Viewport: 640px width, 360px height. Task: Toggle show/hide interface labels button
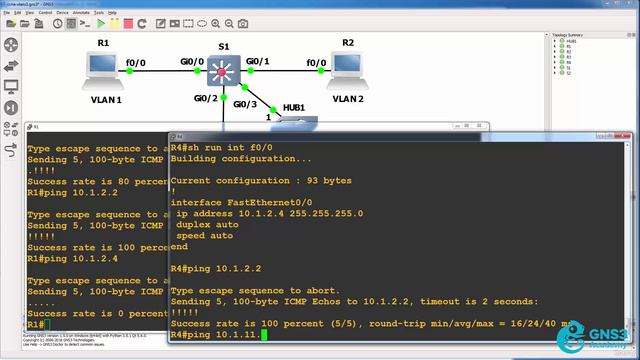[x=71, y=24]
